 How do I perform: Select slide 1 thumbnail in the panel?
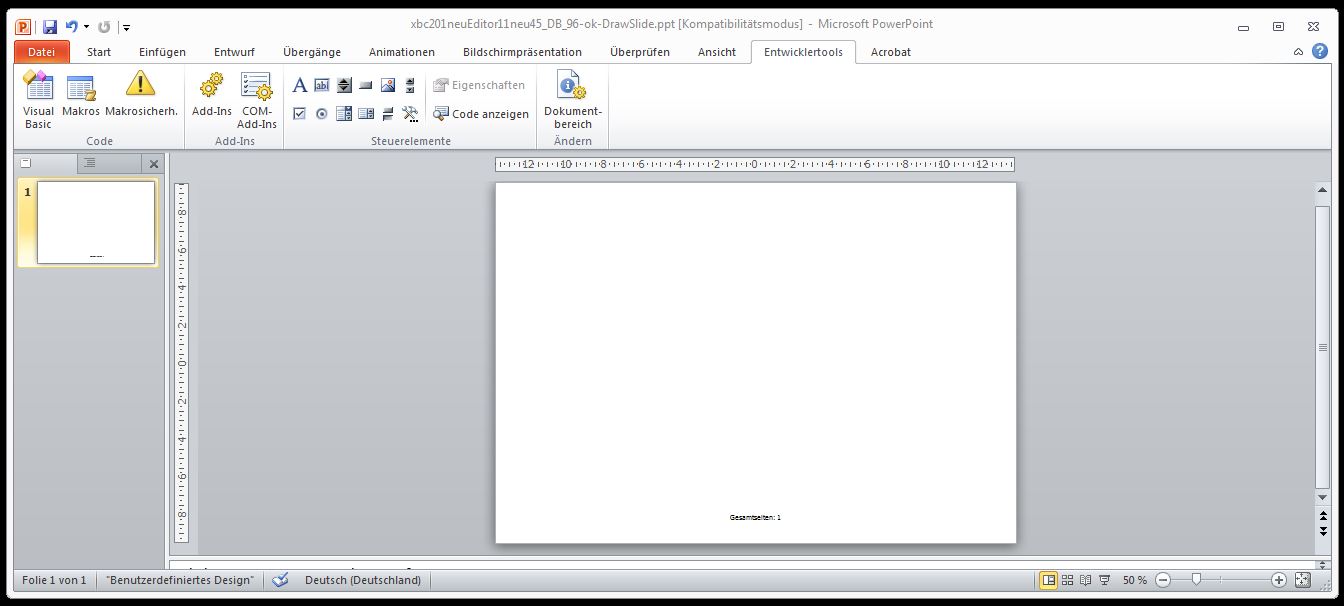click(x=96, y=222)
